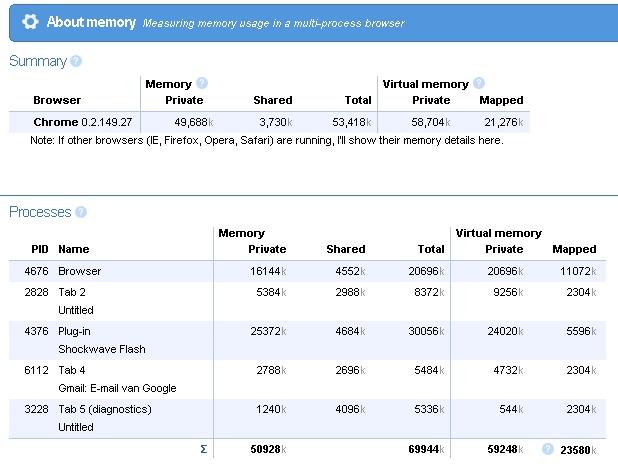Click the 11072k mapped value for Browser
This screenshot has width=618, height=467.
coord(578,271)
